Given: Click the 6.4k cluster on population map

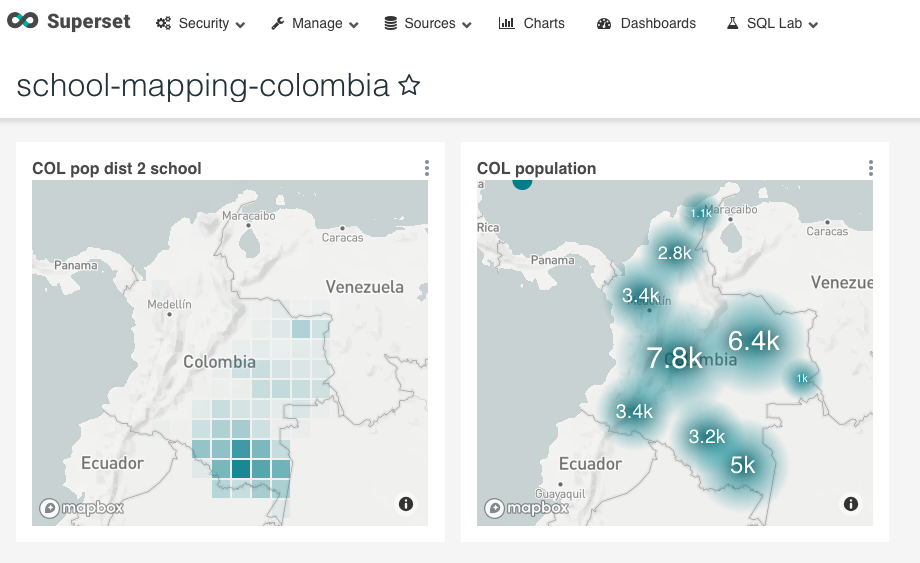Looking at the screenshot, I should pos(754,341).
